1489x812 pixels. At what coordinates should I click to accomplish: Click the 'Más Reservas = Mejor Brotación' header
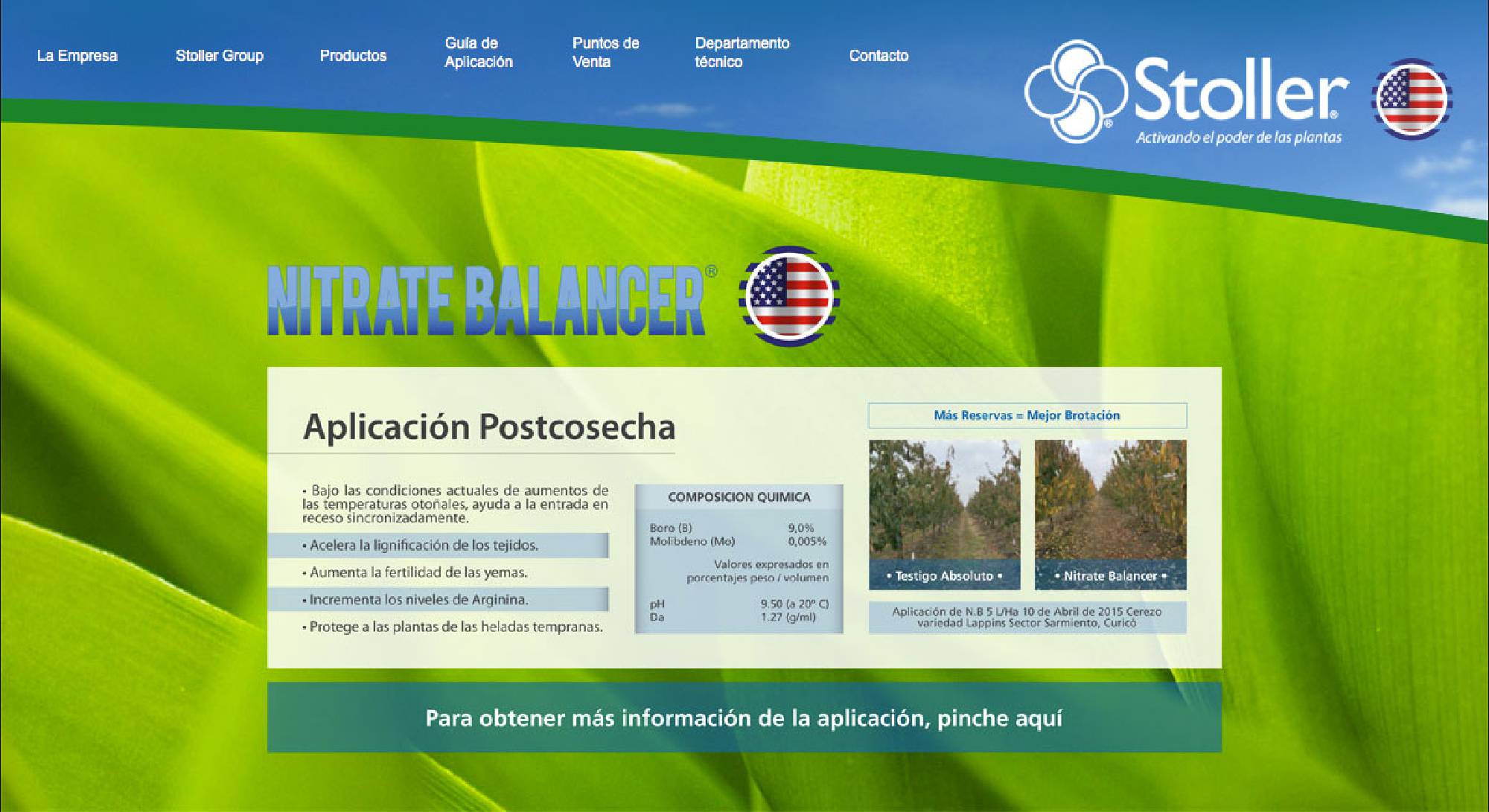(x=1027, y=415)
